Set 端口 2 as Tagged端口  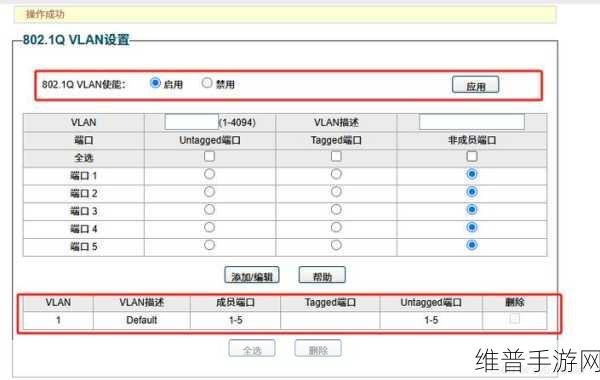(x=336, y=192)
